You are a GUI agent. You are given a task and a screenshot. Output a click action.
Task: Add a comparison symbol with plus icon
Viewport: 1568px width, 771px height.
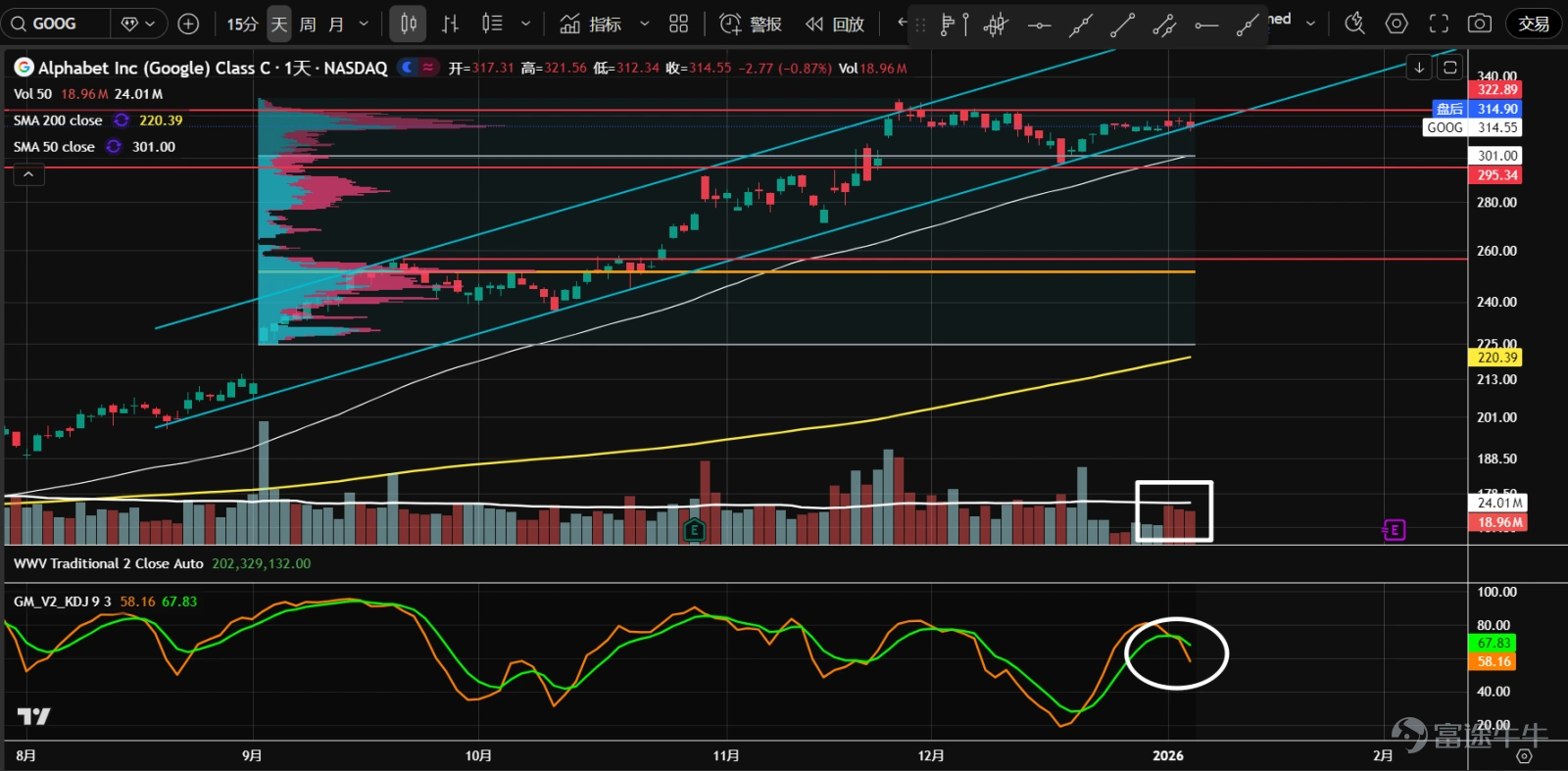(x=188, y=24)
